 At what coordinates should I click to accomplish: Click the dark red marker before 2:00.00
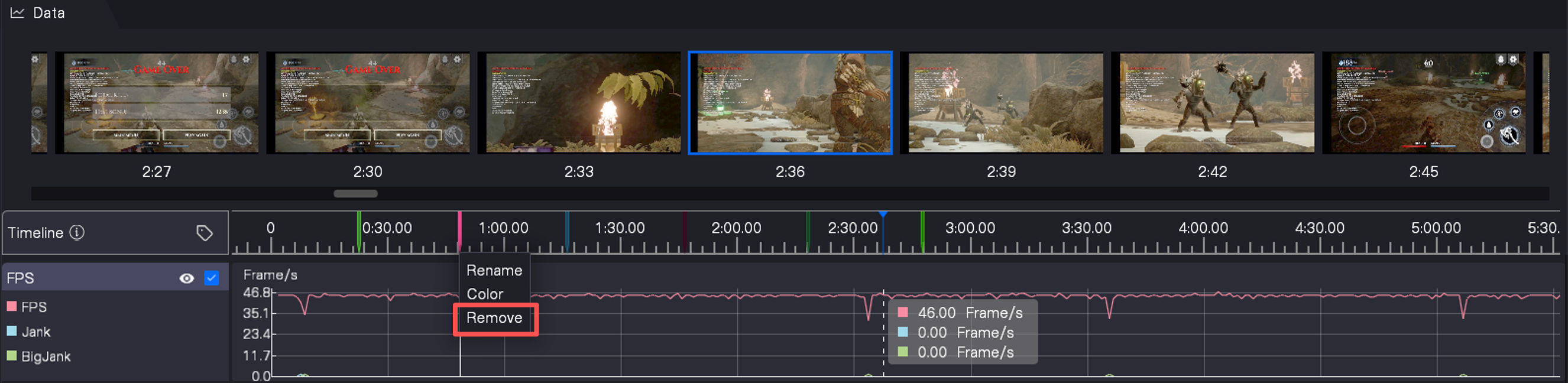[685, 231]
